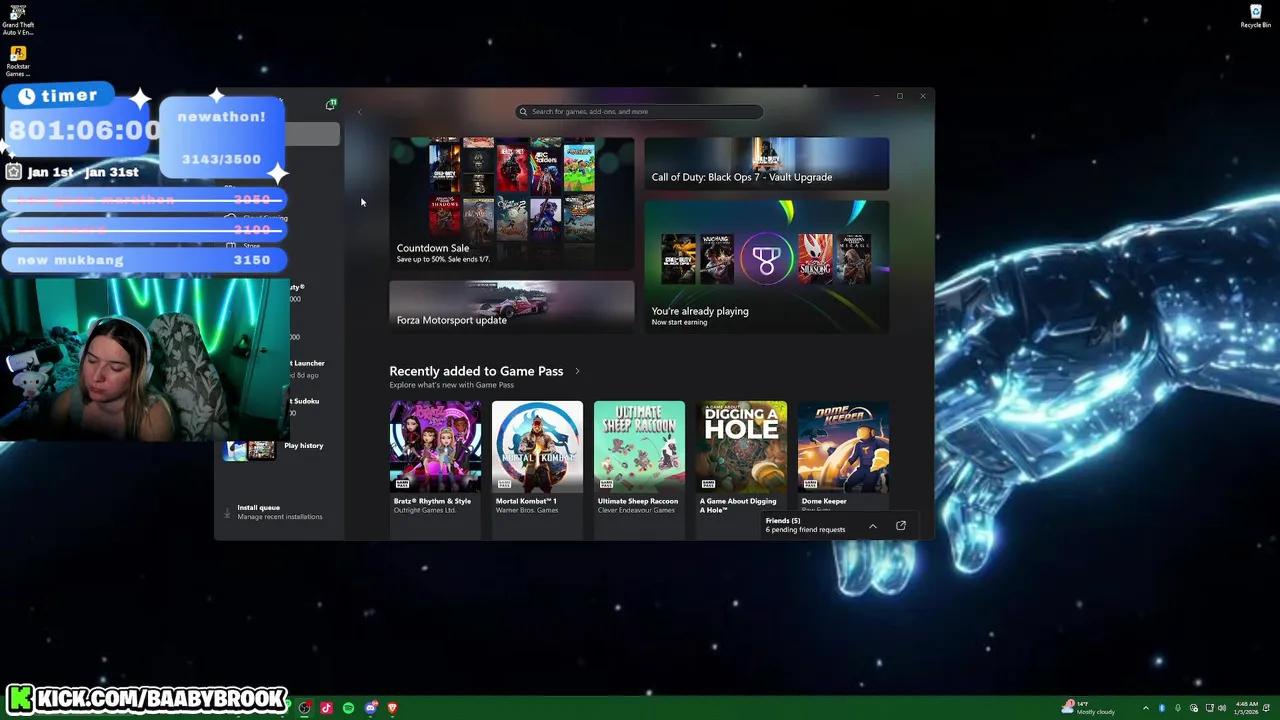The width and height of the screenshot is (1280, 720).
Task: Click 'Save up to 50%. Sale ends 1/7.' text
Action: (x=443, y=259)
